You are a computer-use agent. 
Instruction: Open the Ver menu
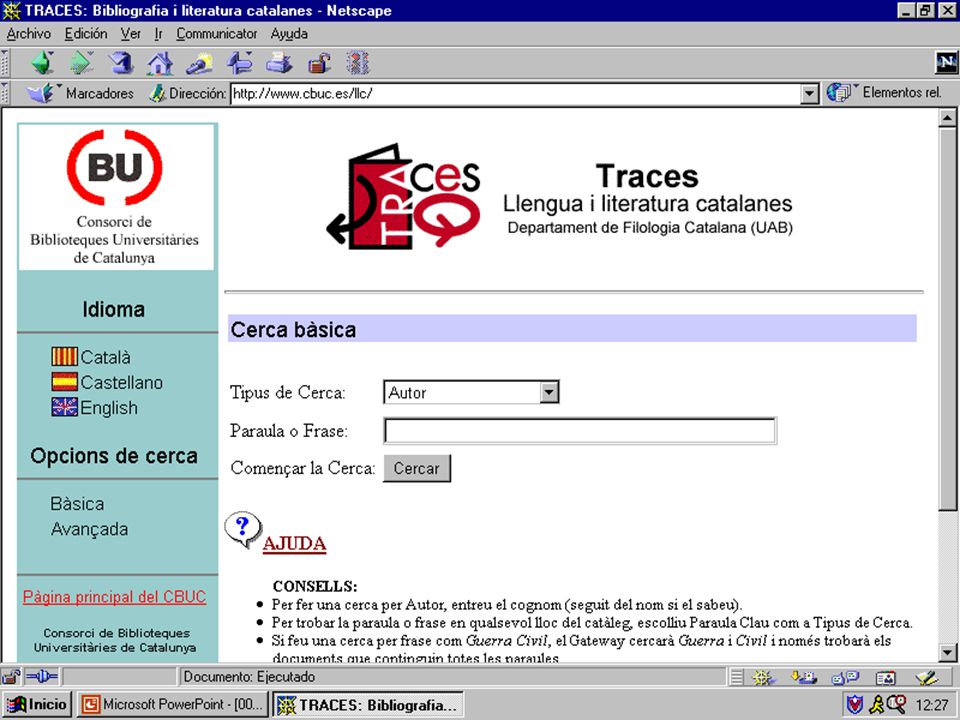(x=130, y=34)
